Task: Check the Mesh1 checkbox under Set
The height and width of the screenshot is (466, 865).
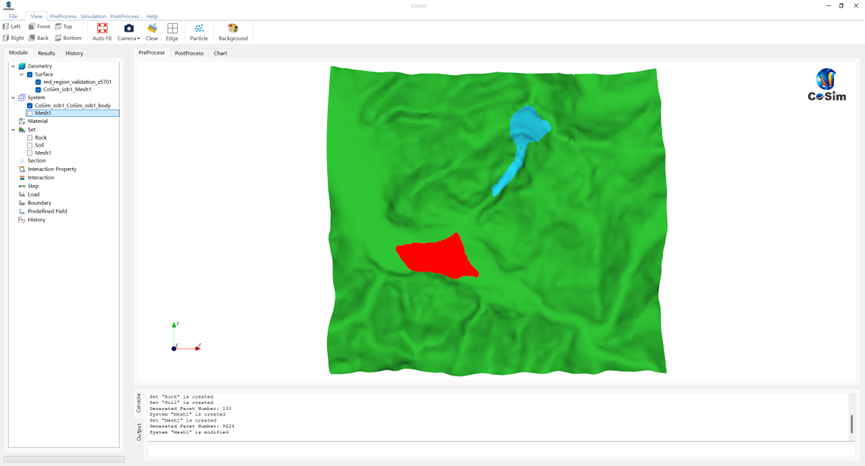Action: [30, 153]
